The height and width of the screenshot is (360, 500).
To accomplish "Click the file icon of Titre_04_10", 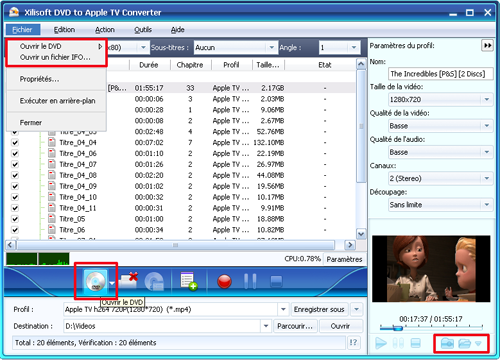I will tap(52, 197).
